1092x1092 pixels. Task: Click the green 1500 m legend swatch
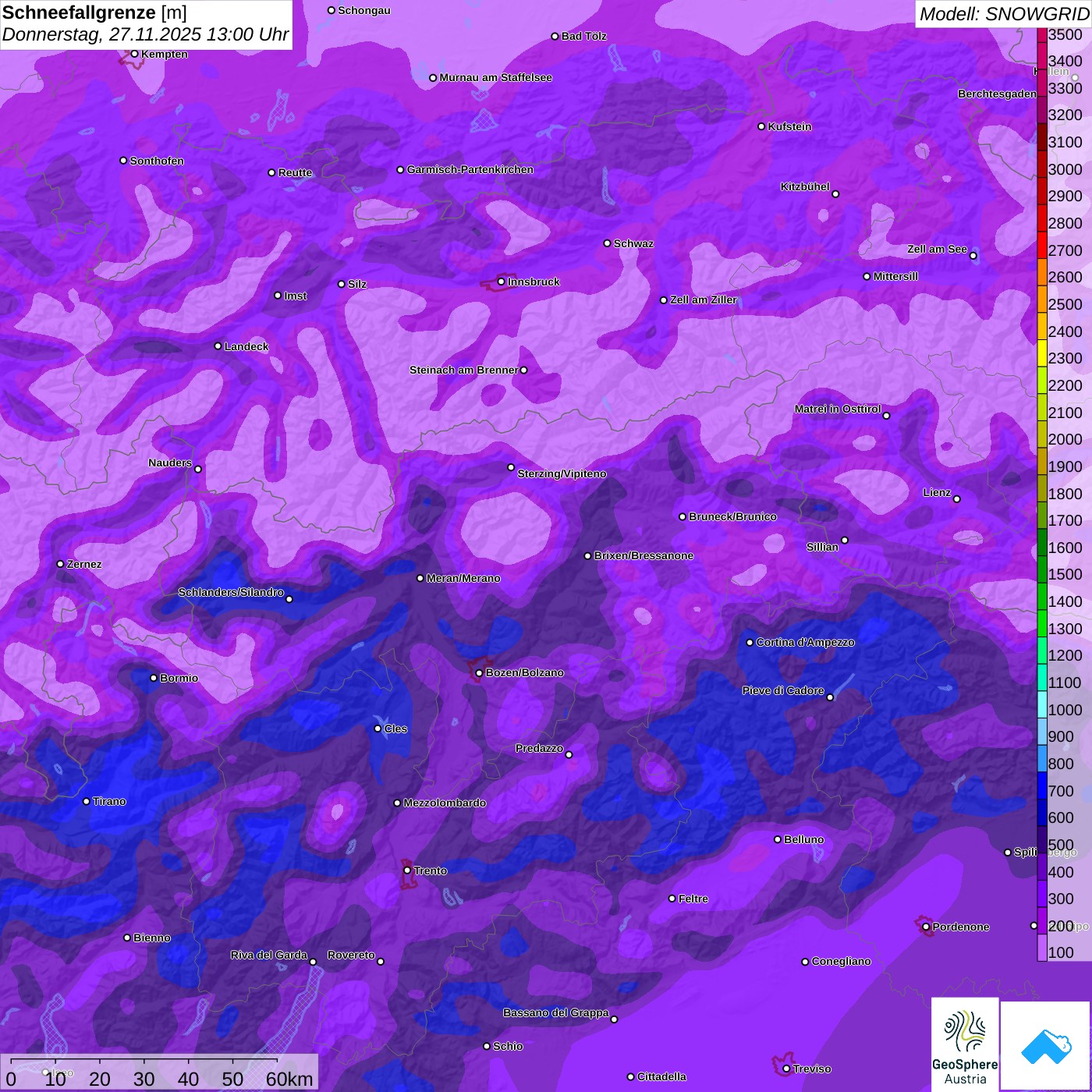pyautogui.click(x=1042, y=569)
